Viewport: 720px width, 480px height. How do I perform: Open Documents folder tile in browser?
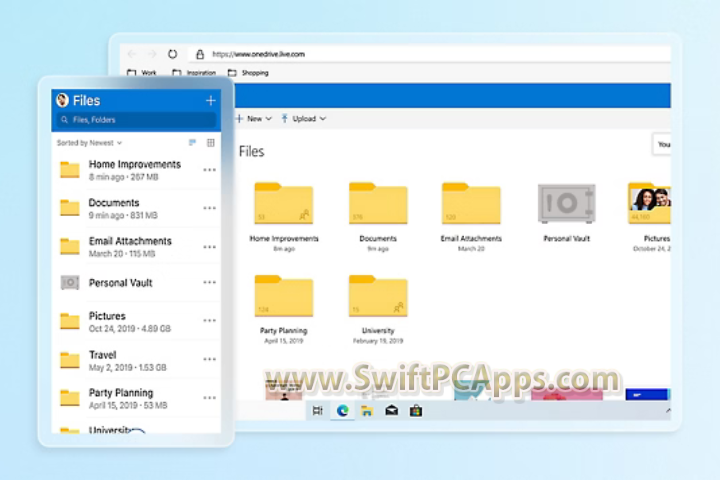[x=378, y=216]
